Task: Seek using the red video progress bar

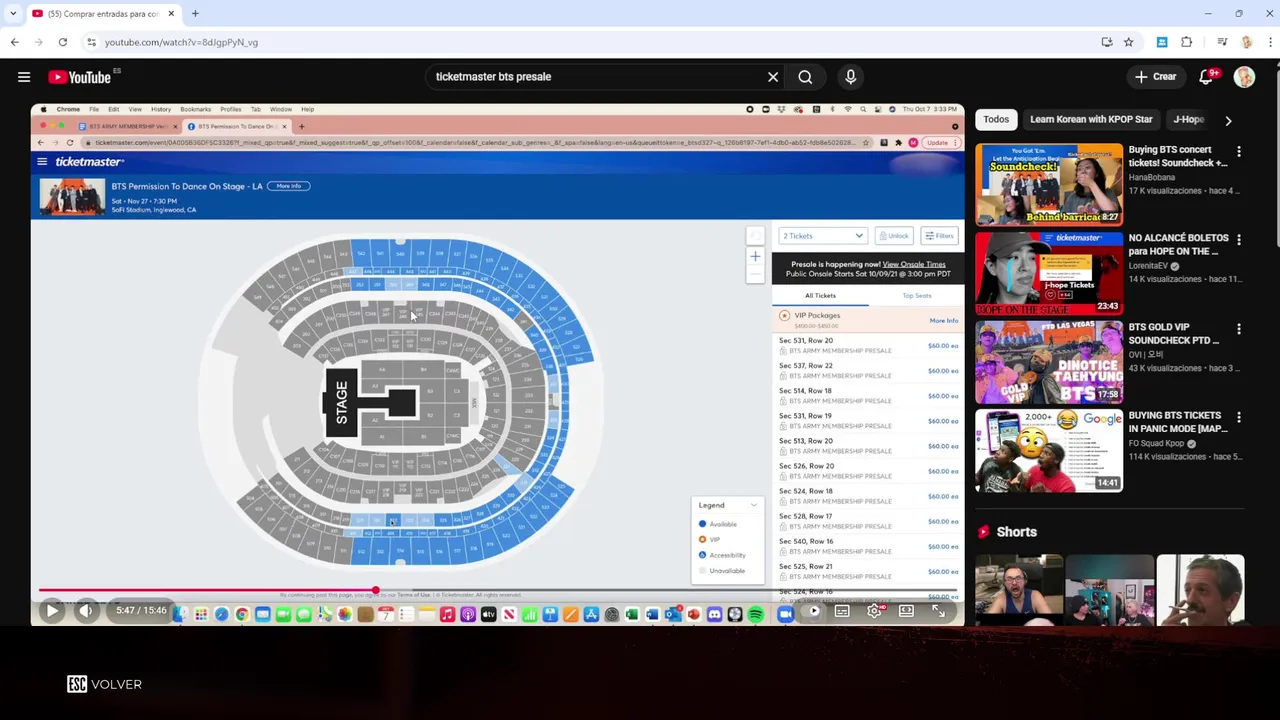Action: point(497,590)
